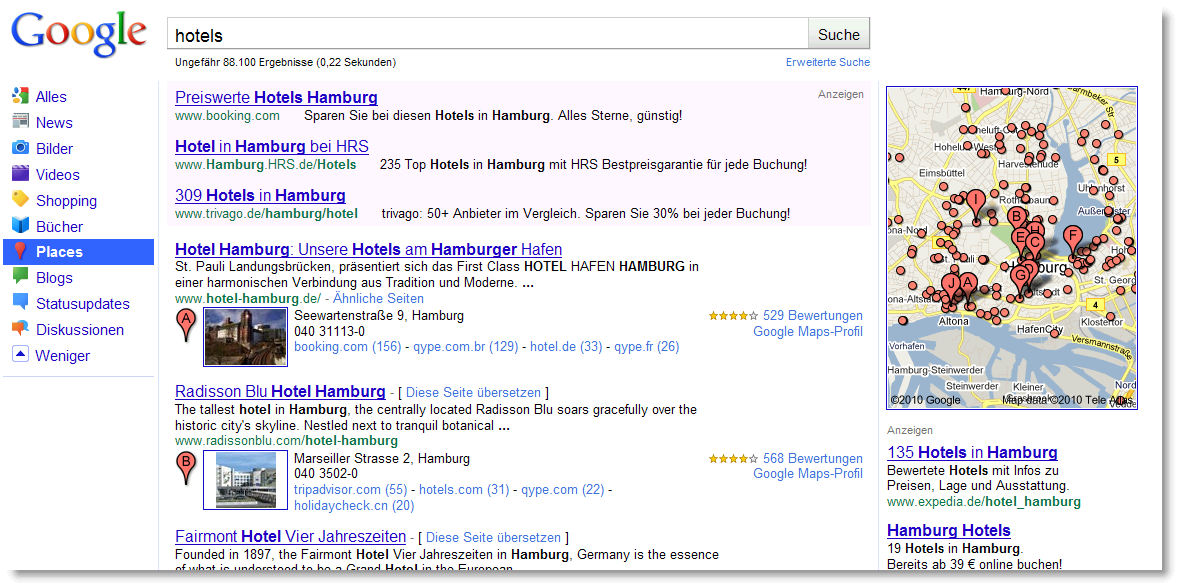Screen dimensions: 1178x586
Task: Click the Google logo
Action: point(79,34)
